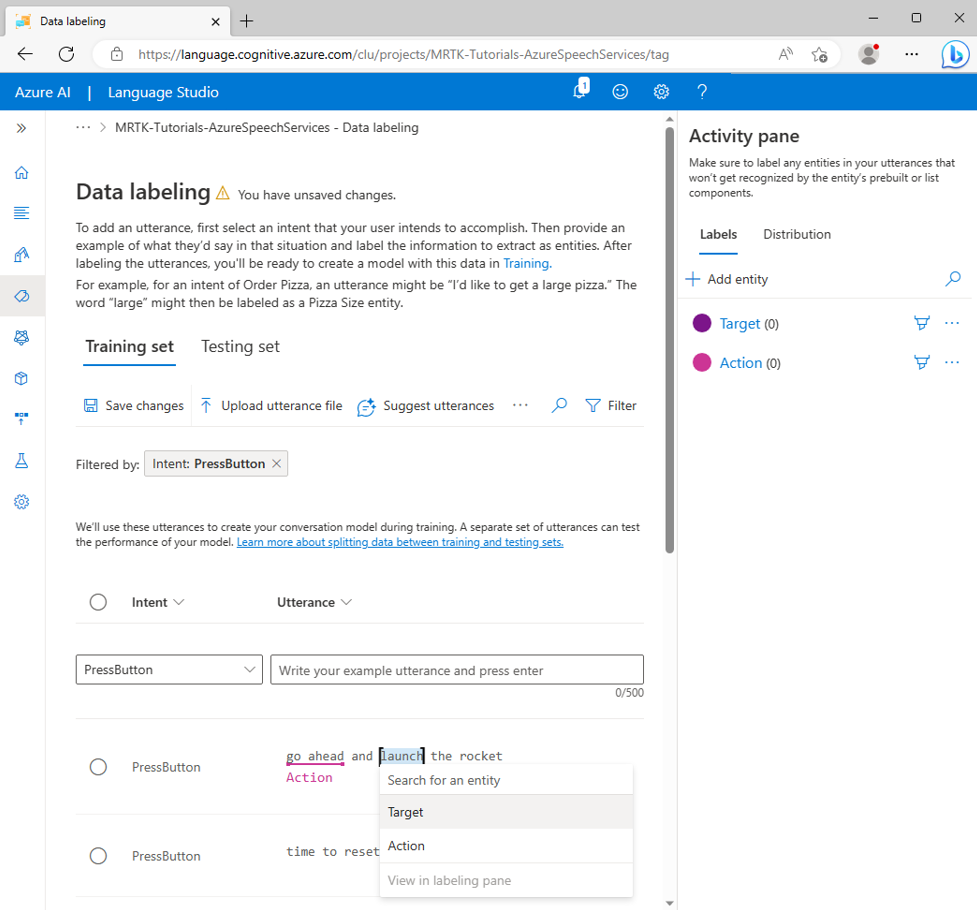Sort by Intent column chevron

[179, 602]
